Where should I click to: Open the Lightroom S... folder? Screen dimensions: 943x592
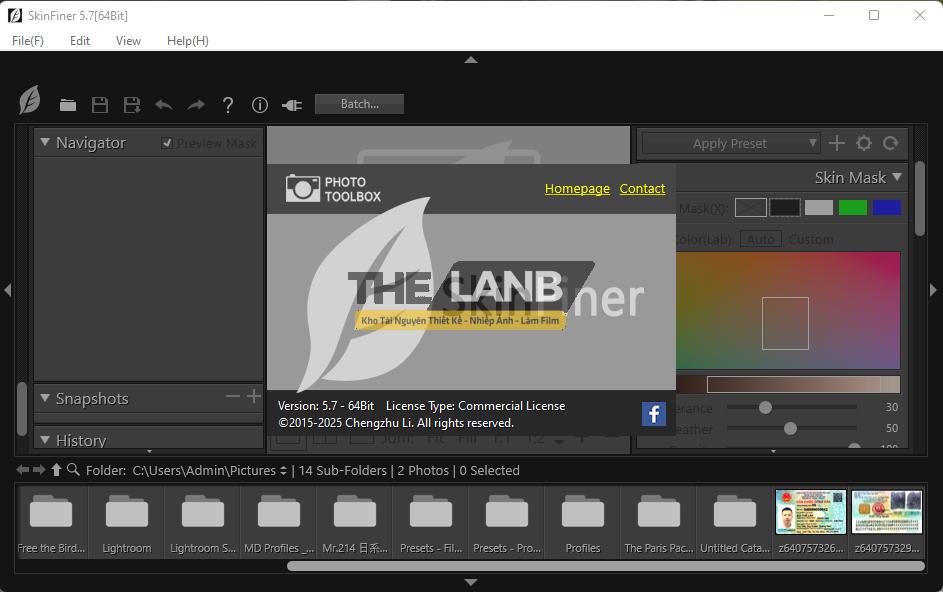(x=203, y=522)
